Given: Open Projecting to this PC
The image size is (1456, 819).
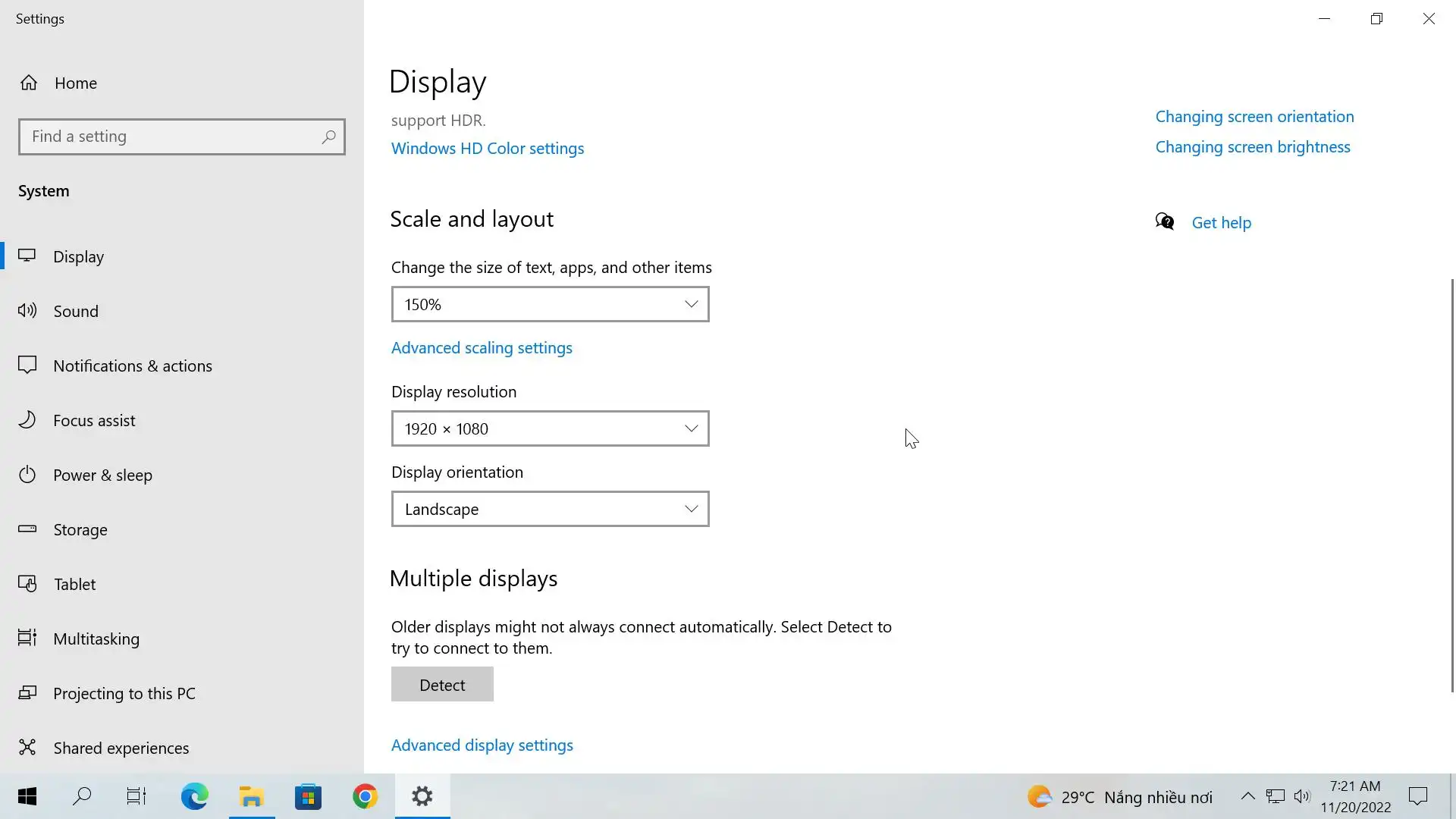Looking at the screenshot, I should click(124, 693).
